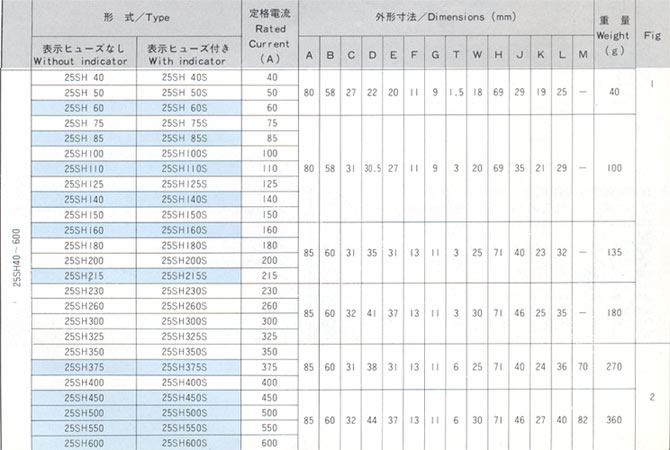
Task: Click type cell '25SH350S'
Action: [x=189, y=352]
